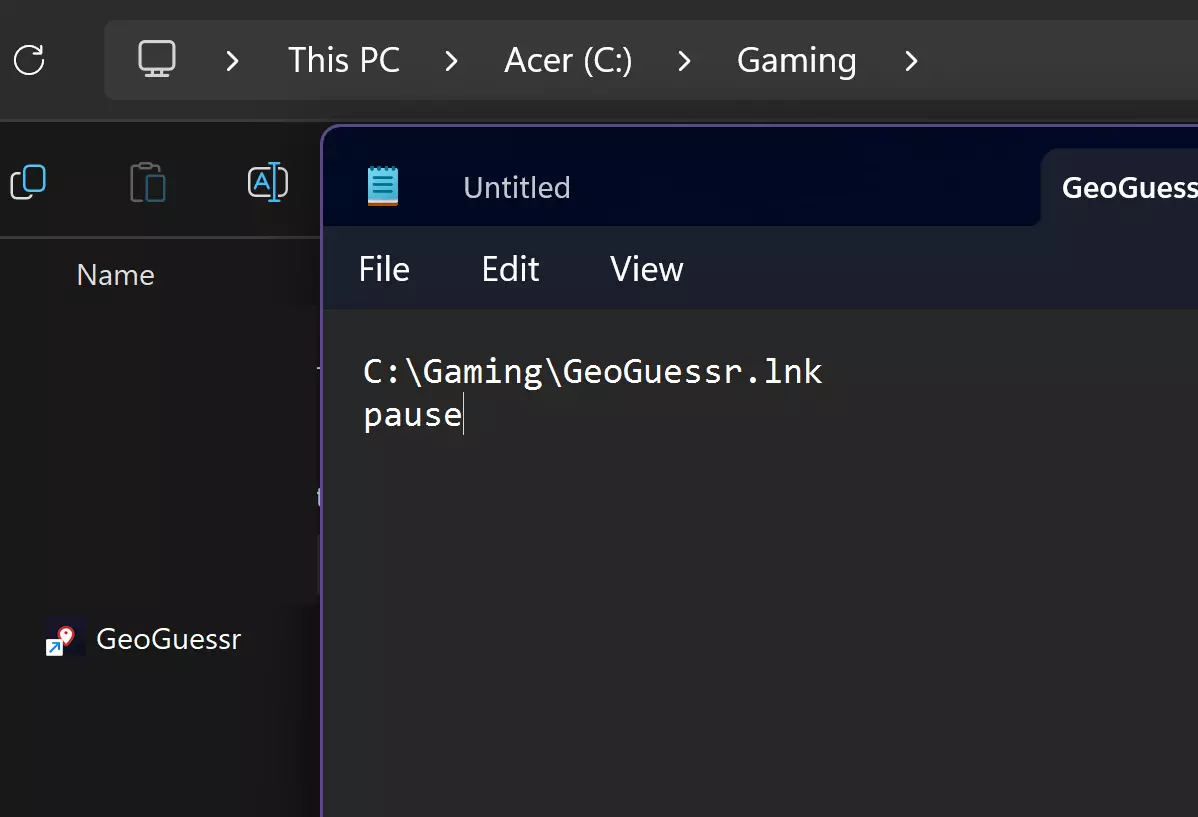This screenshot has width=1198, height=817.
Task: Expand the chevron after This PC
Action: pyautogui.click(x=451, y=61)
